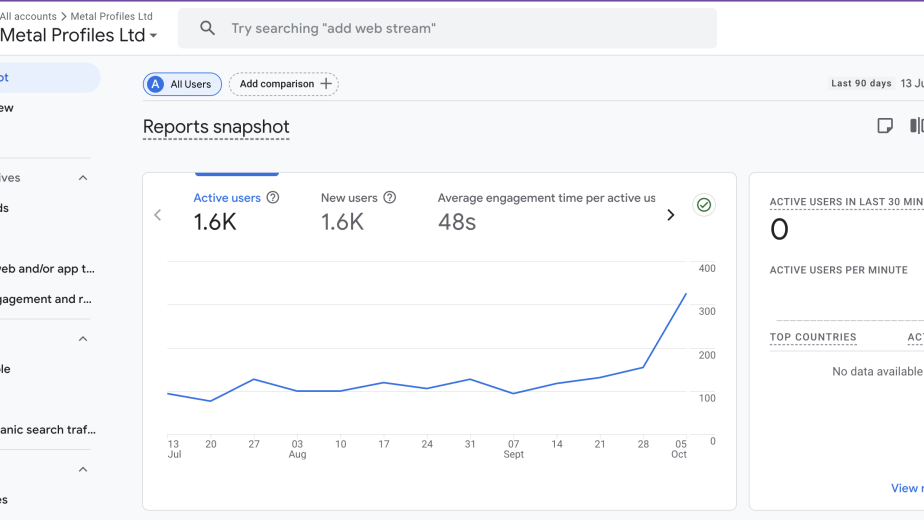The width and height of the screenshot is (924, 520).
Task: Collapse the third sidebar section chevron
Action: [83, 470]
